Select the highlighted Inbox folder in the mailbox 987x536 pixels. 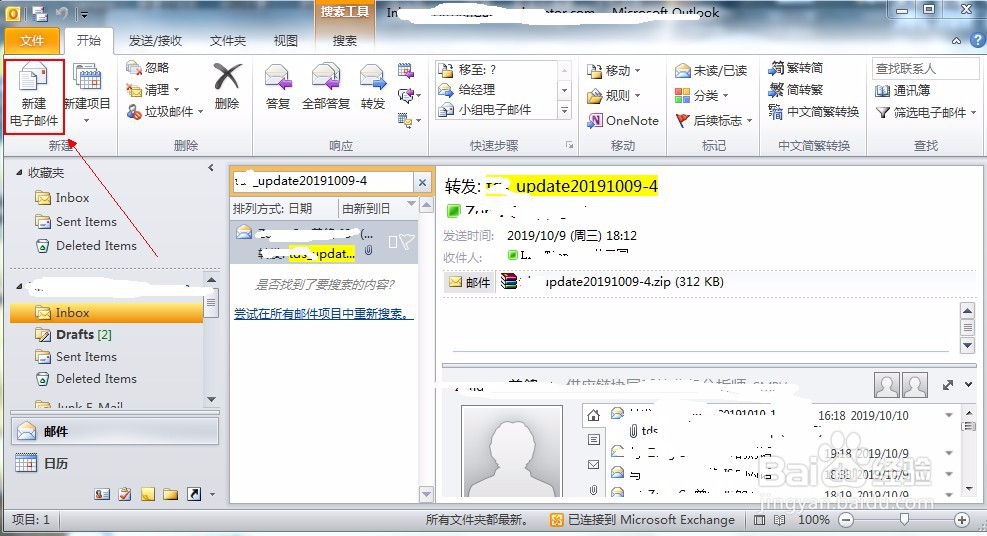106,313
